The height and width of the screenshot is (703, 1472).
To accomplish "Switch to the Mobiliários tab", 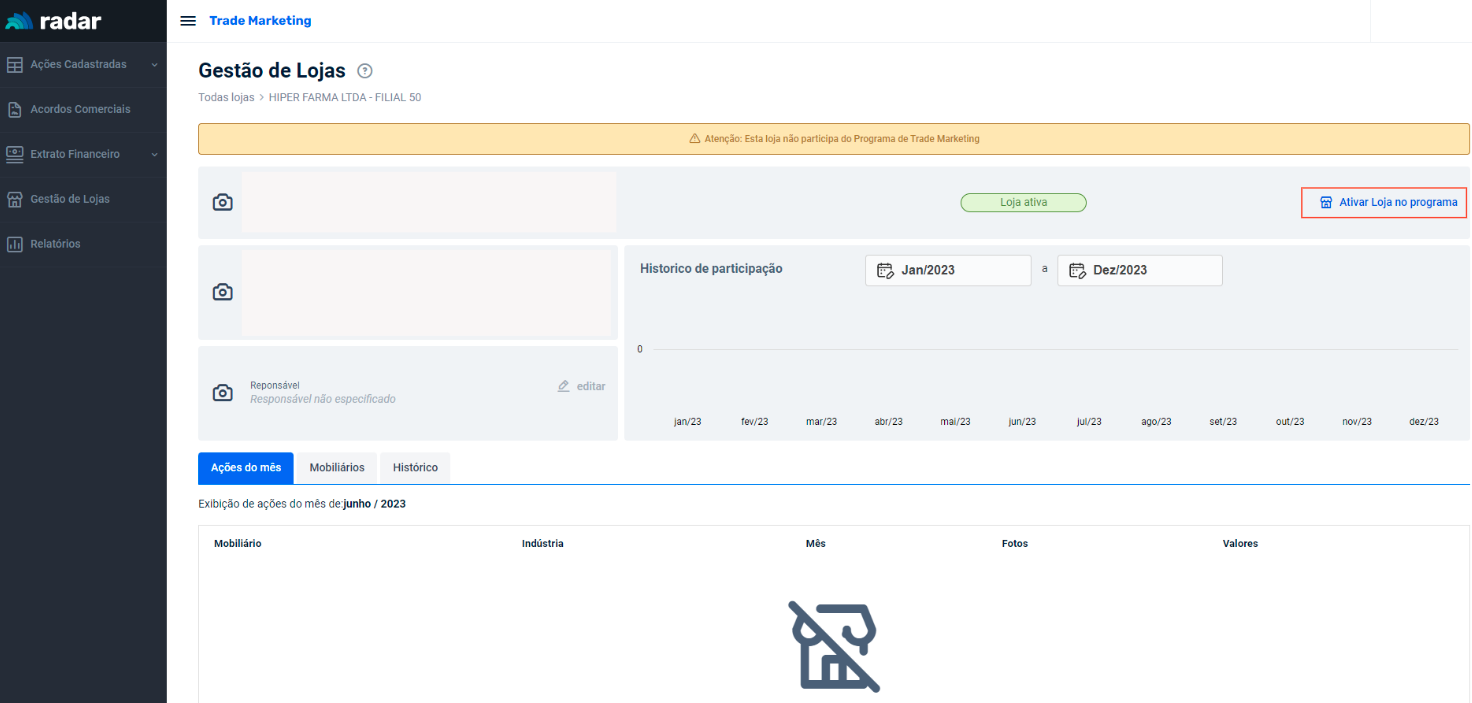I will [337, 468].
